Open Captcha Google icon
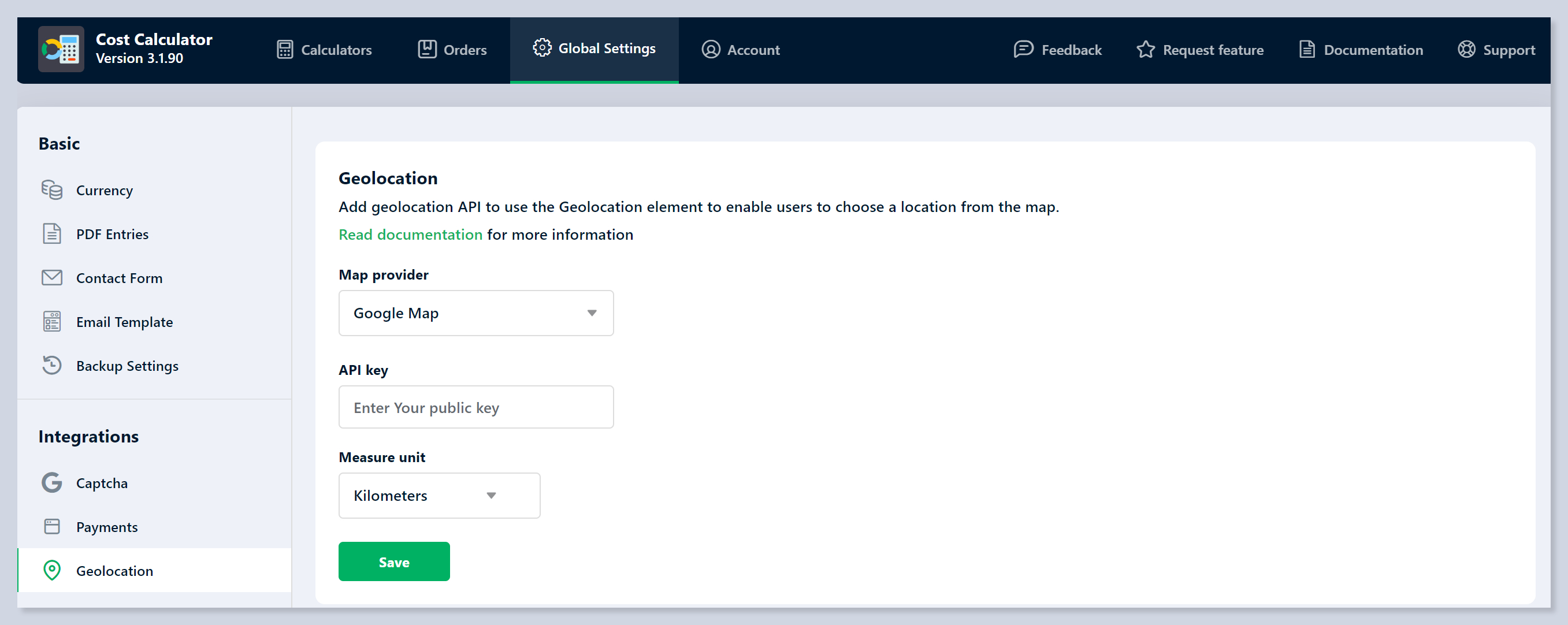The height and width of the screenshot is (625, 1568). click(x=52, y=482)
